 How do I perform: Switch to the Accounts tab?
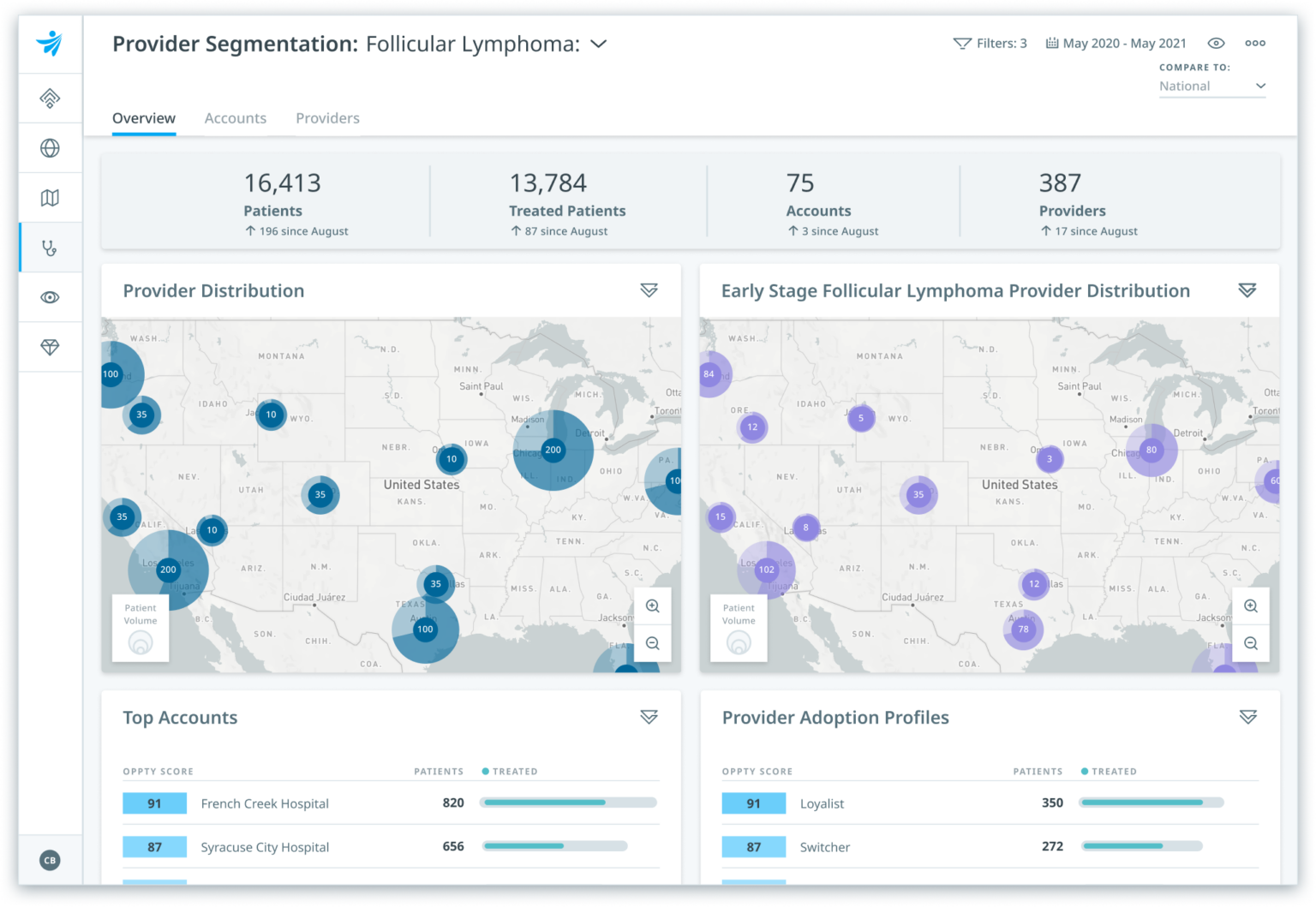(x=235, y=118)
